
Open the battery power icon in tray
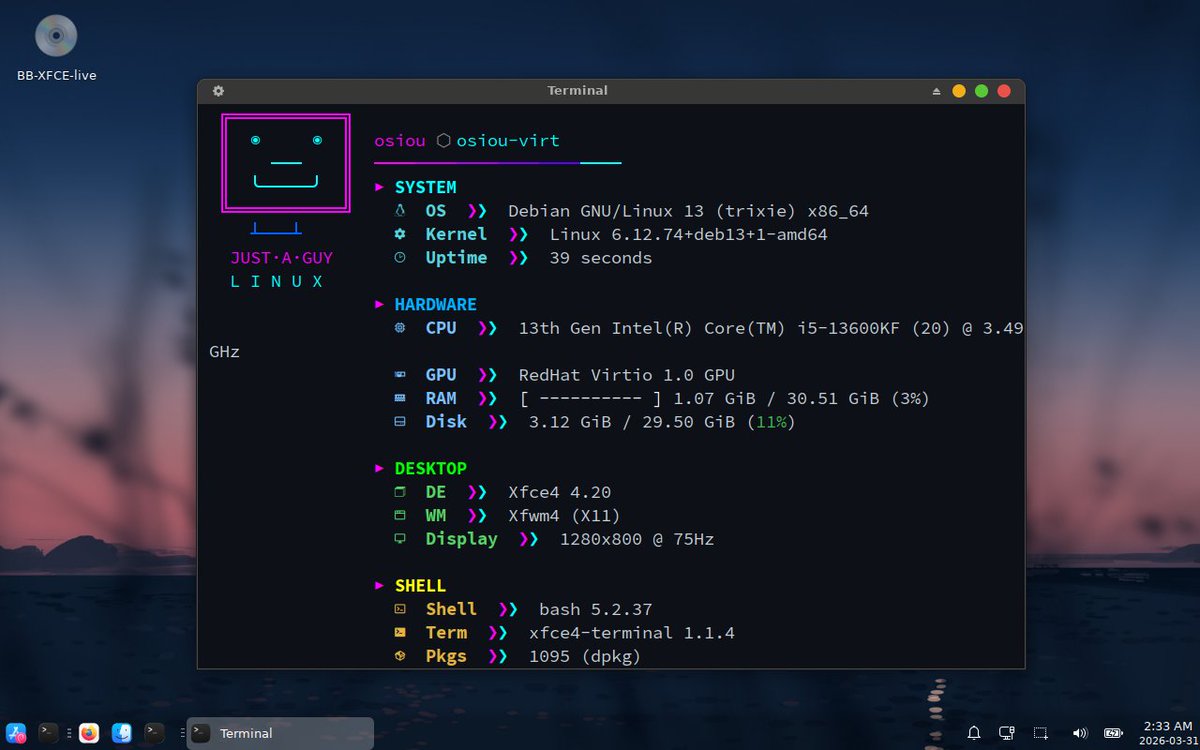coord(1113,733)
